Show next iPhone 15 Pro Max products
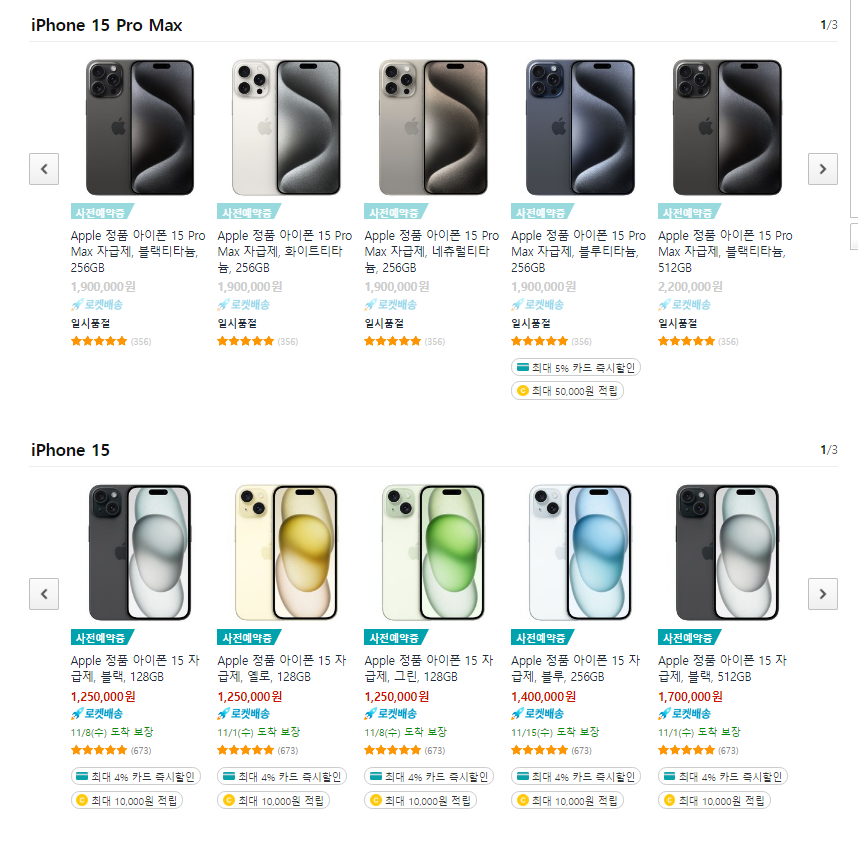 coord(822,169)
